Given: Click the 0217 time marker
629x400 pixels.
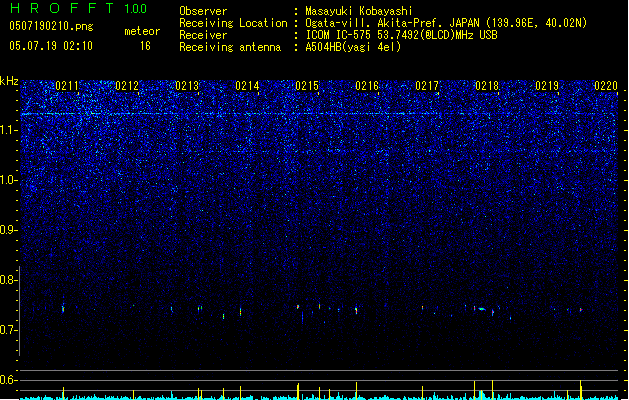Looking at the screenshot, I should 427,86.
